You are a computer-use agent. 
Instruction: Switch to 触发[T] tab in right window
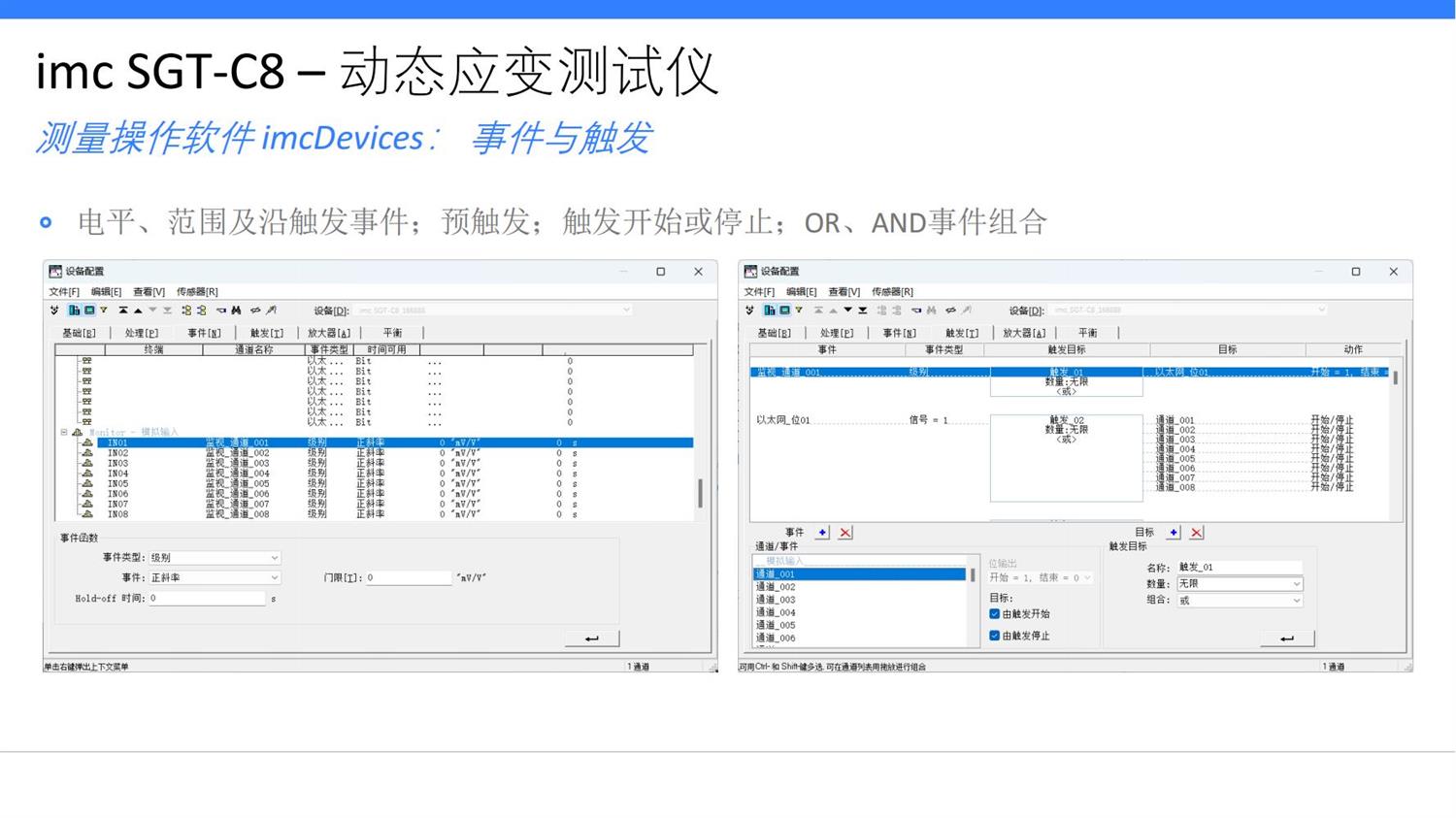(961, 333)
